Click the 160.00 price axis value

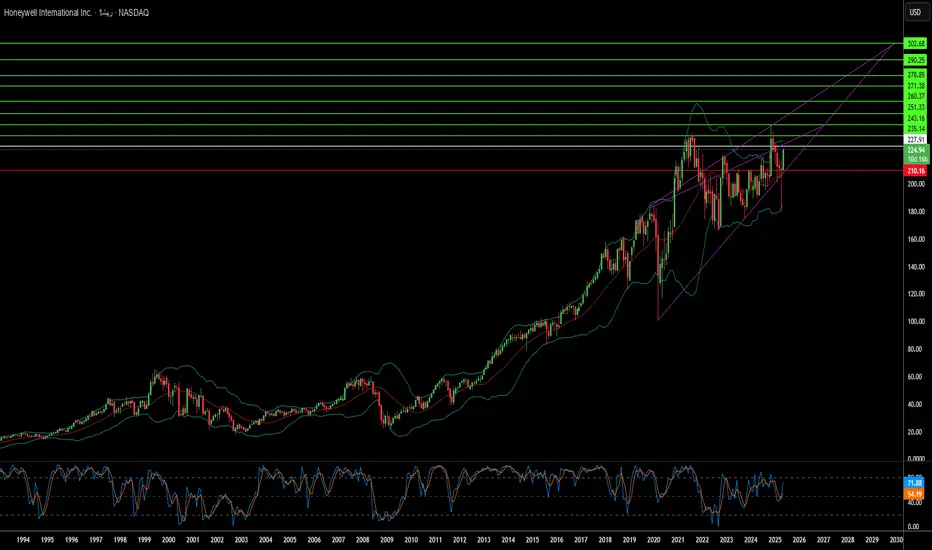click(915, 240)
